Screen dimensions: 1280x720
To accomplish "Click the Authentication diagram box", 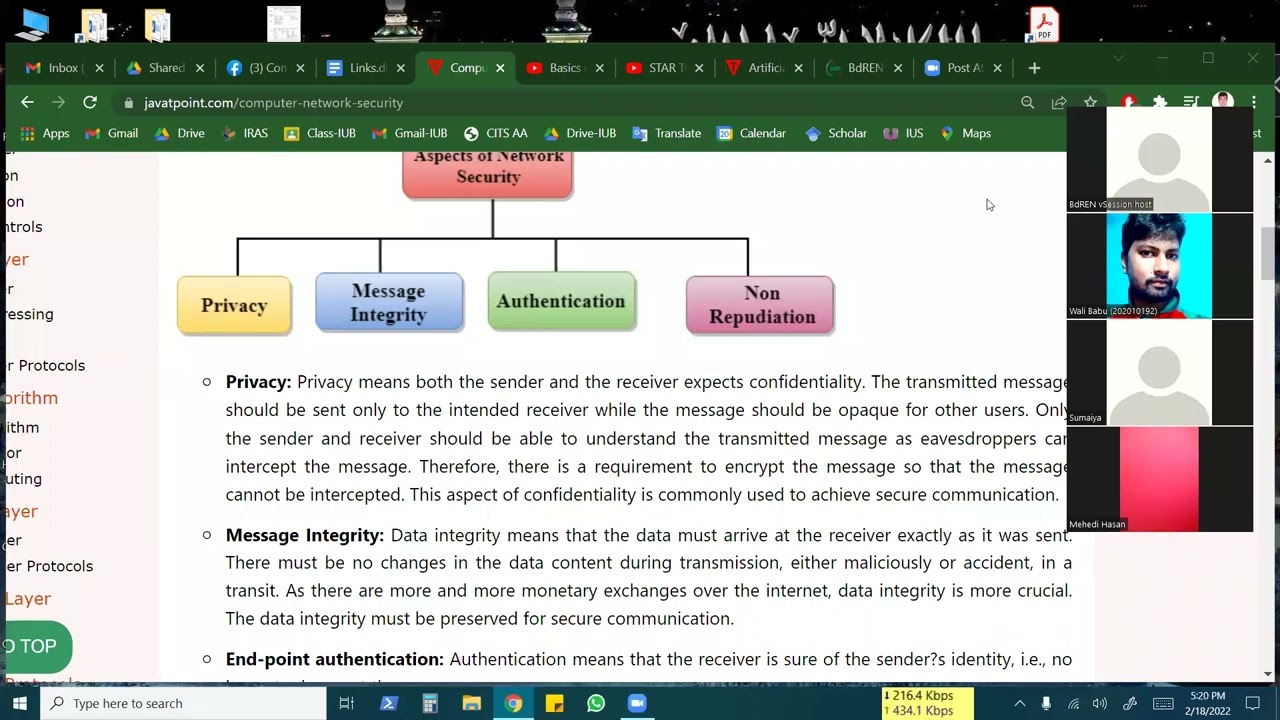I will click(x=561, y=301).
